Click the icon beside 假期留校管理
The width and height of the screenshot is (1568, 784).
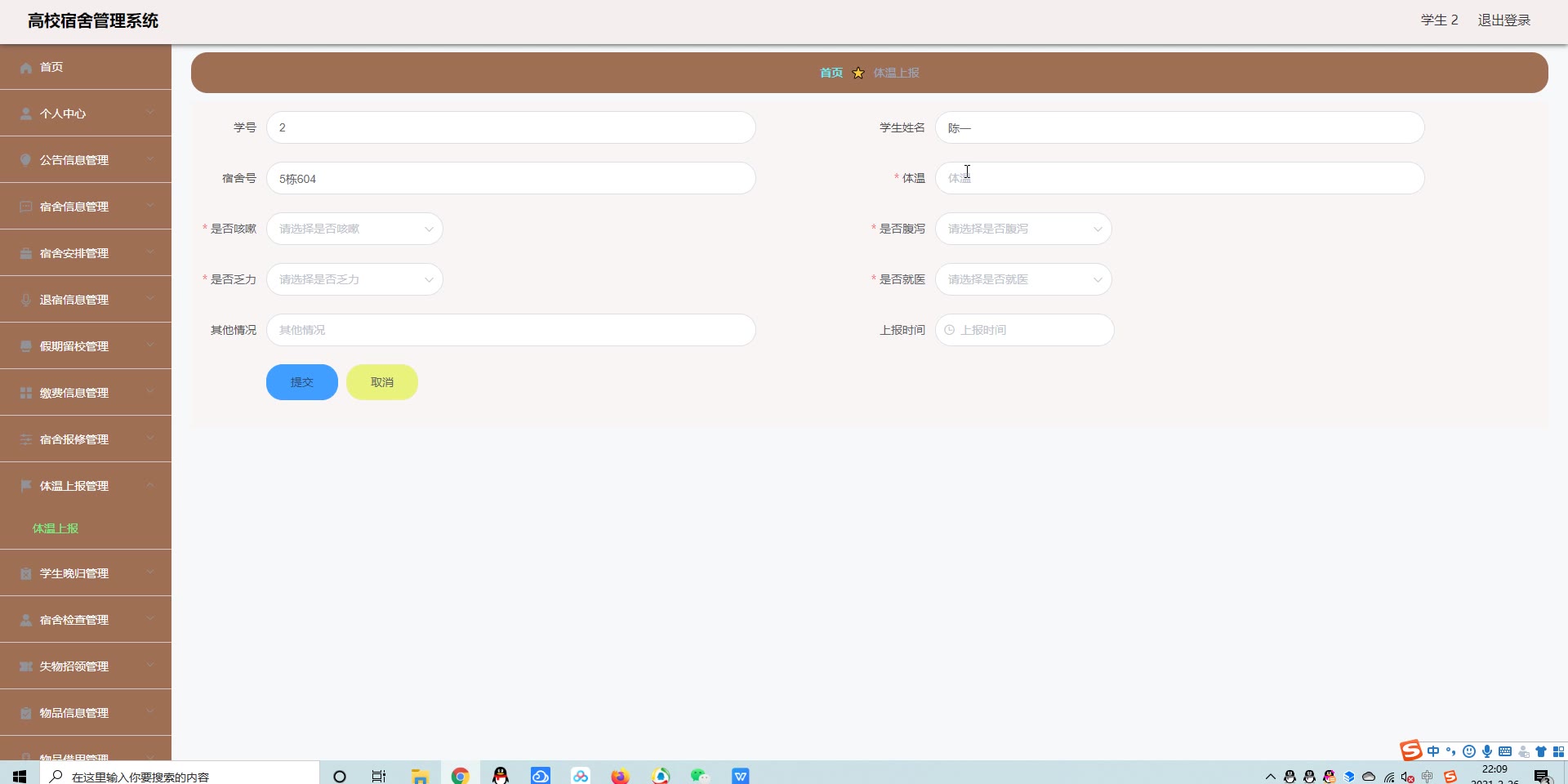click(x=25, y=346)
